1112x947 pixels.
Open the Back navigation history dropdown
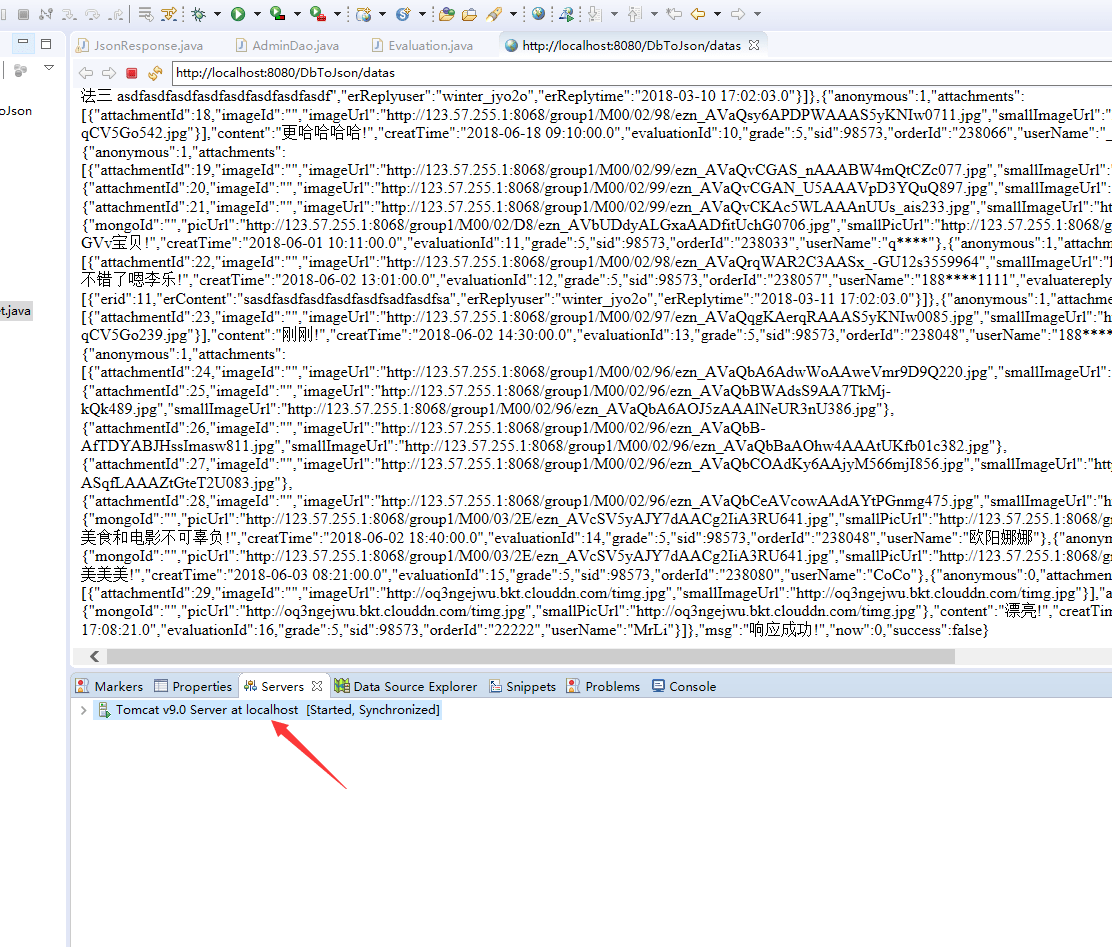tap(717, 14)
